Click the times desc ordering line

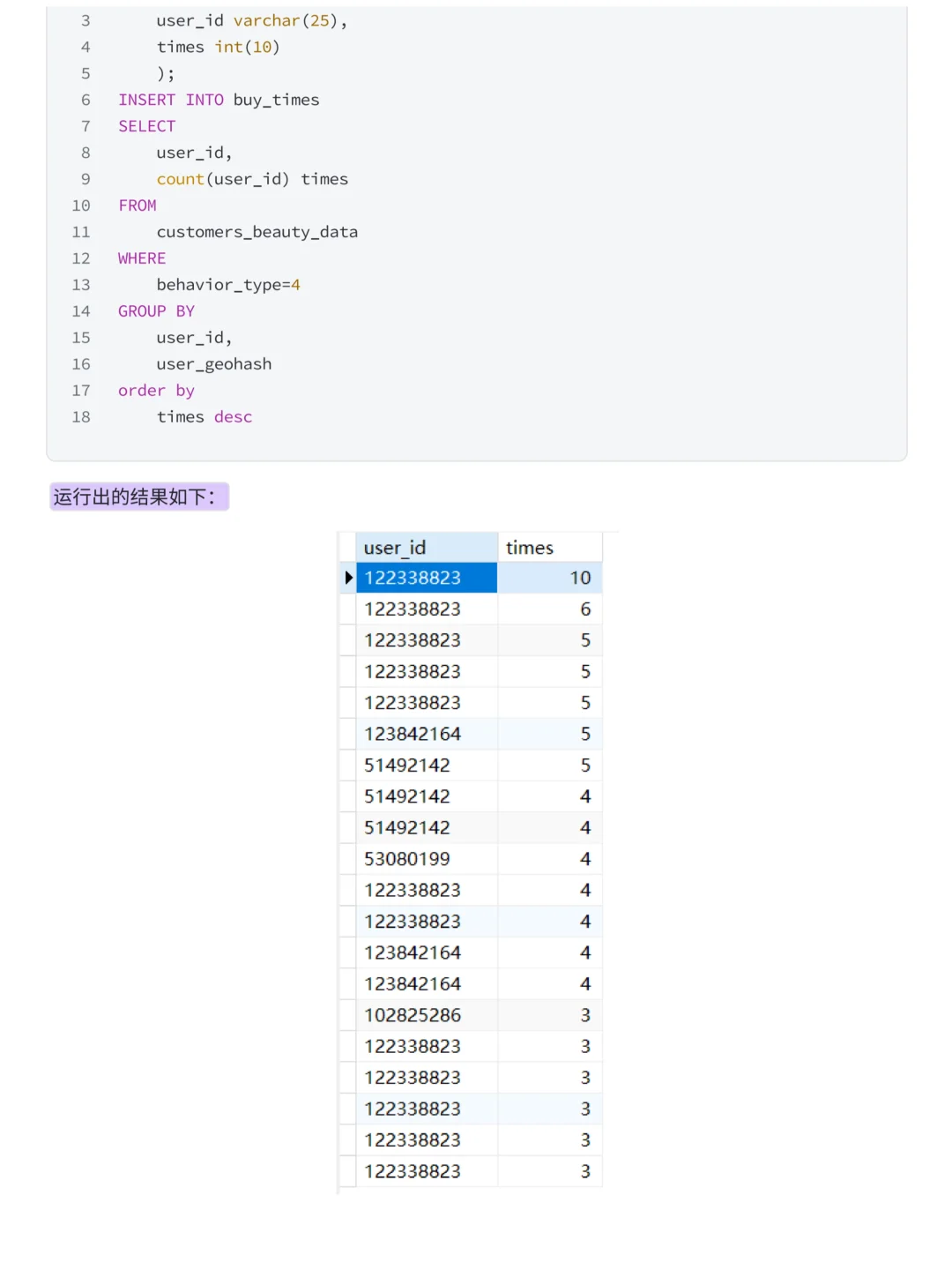205,417
